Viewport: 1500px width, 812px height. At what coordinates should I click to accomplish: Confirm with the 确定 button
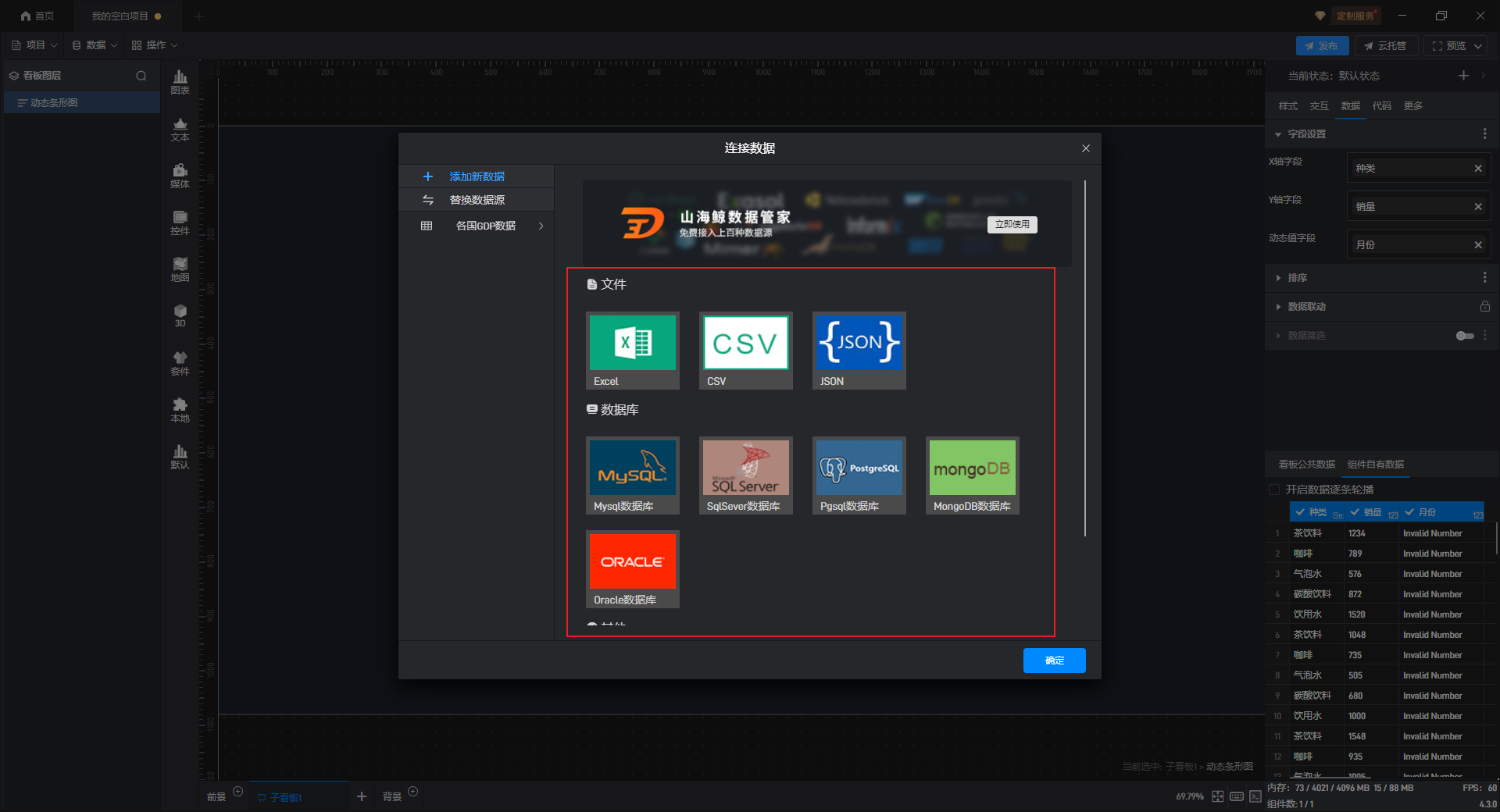(x=1055, y=661)
